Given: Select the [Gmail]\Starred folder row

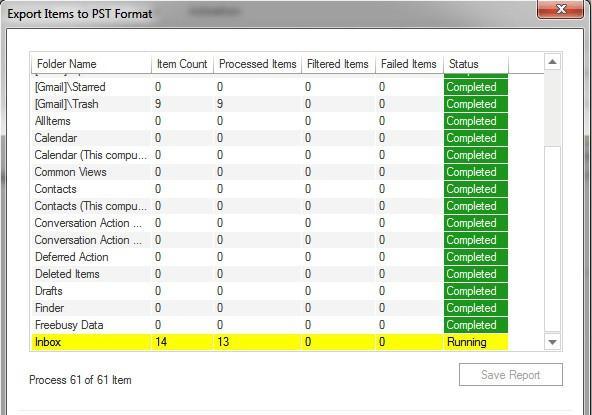Looking at the screenshot, I should point(270,87).
